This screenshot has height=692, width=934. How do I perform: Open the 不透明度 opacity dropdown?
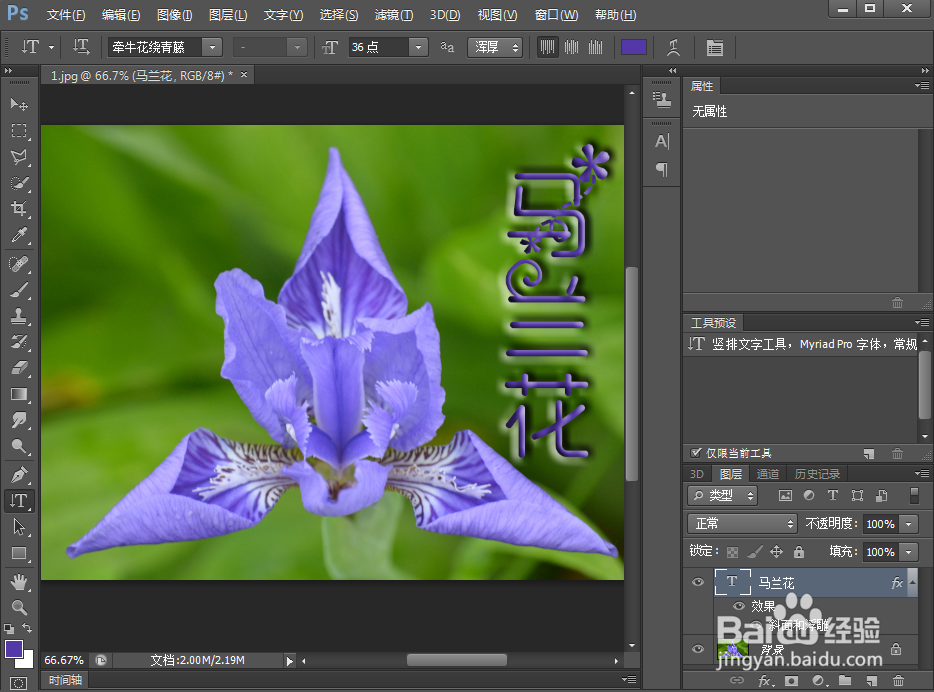(909, 524)
